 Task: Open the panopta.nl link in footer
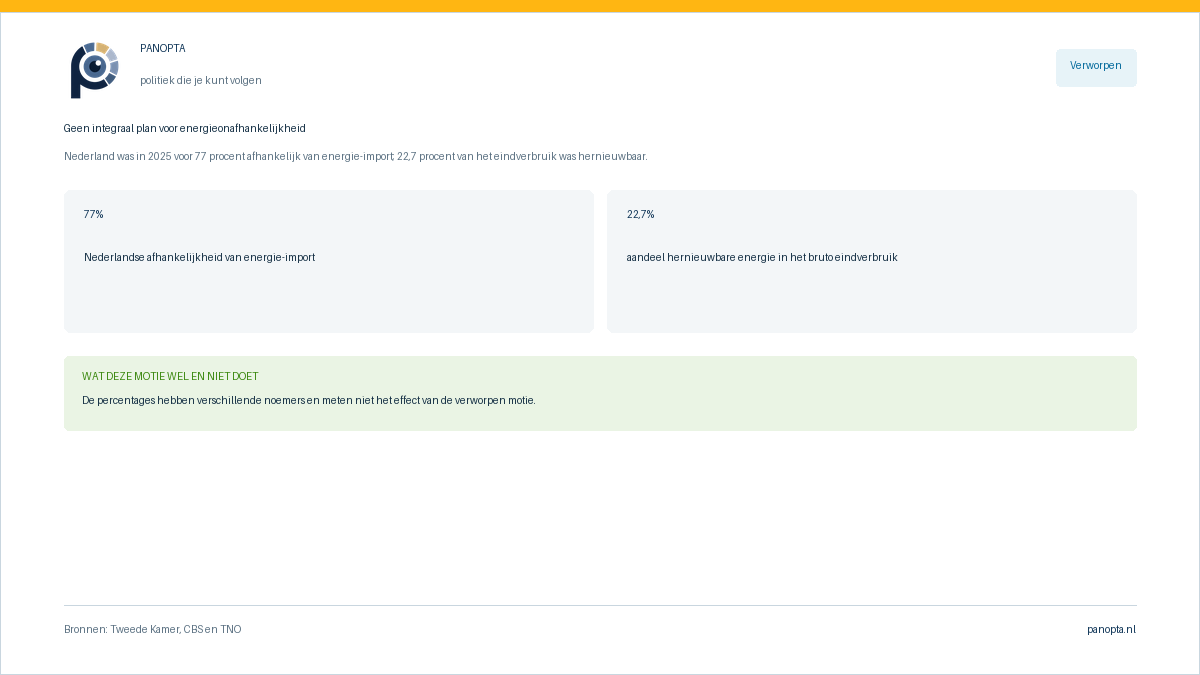pyautogui.click(x=1111, y=630)
